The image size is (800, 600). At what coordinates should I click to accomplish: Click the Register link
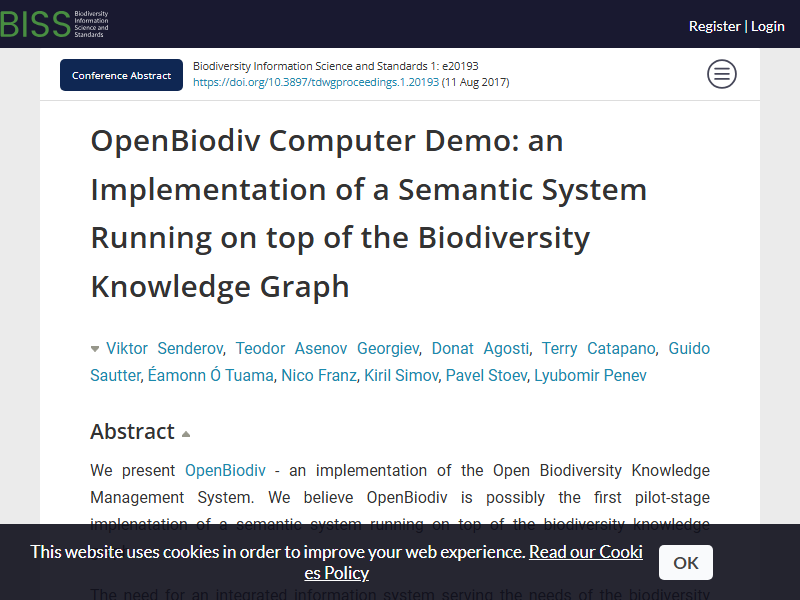pos(714,26)
